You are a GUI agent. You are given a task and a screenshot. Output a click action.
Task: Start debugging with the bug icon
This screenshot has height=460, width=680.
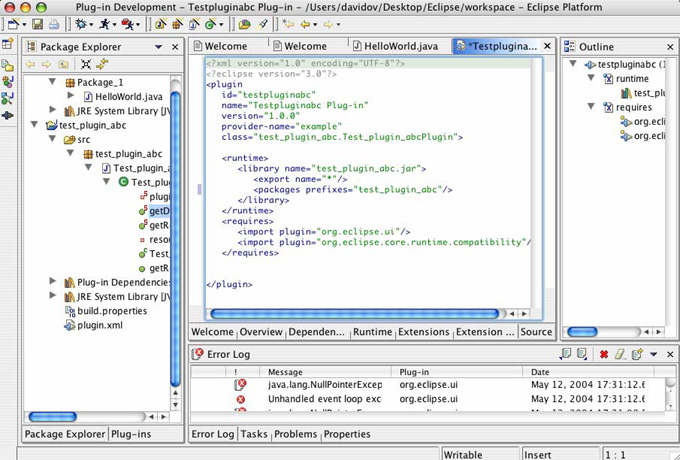click(x=80, y=23)
